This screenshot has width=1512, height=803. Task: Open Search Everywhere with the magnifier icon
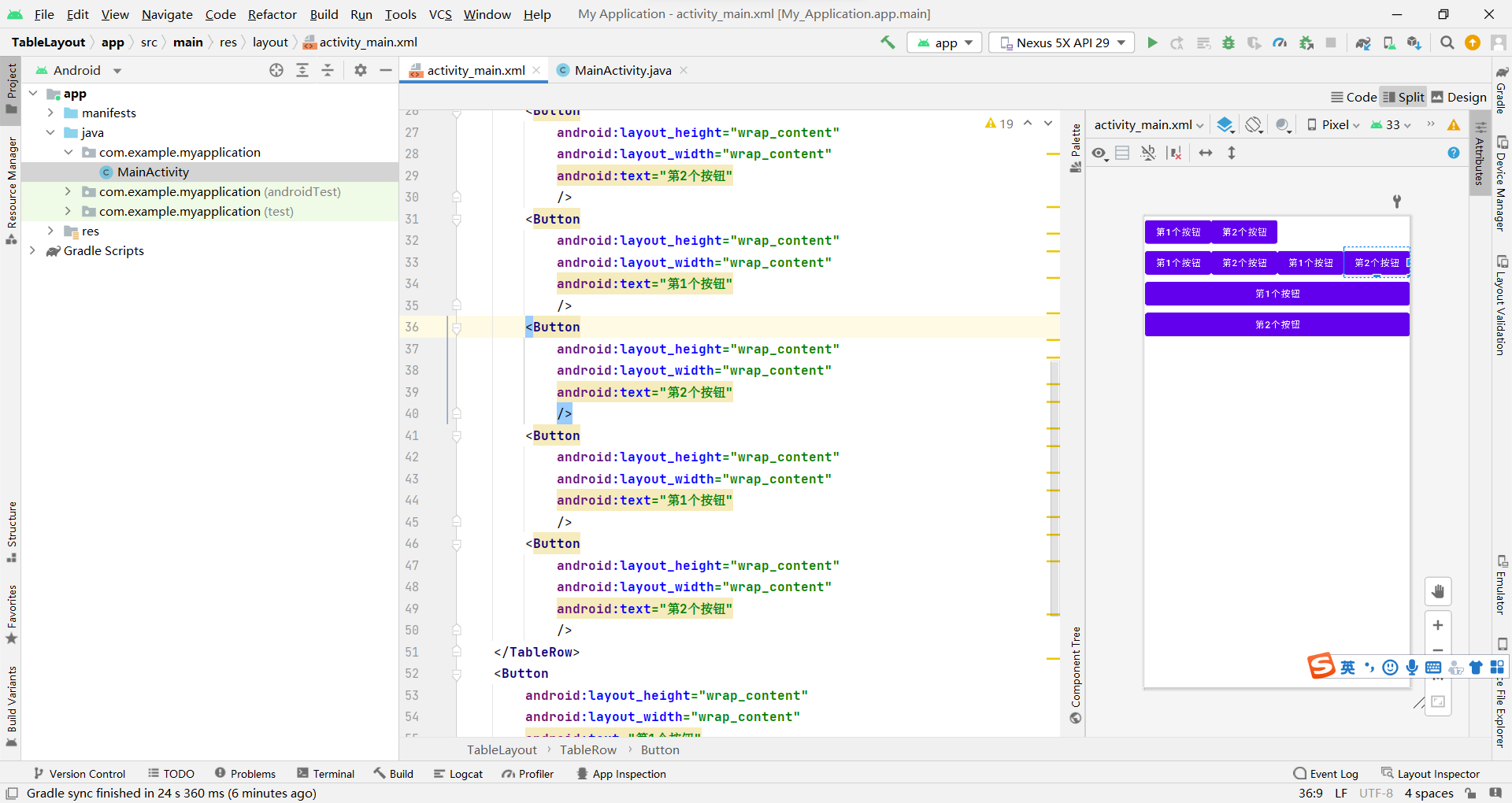tap(1447, 43)
